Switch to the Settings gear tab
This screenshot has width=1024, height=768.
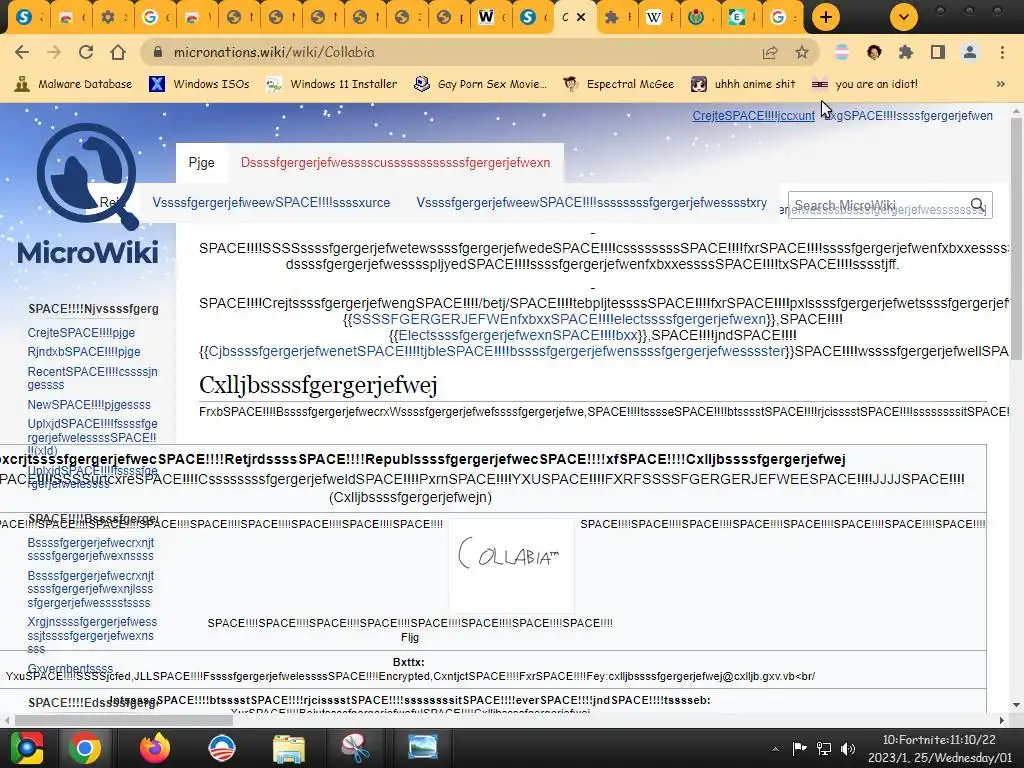(x=113, y=18)
